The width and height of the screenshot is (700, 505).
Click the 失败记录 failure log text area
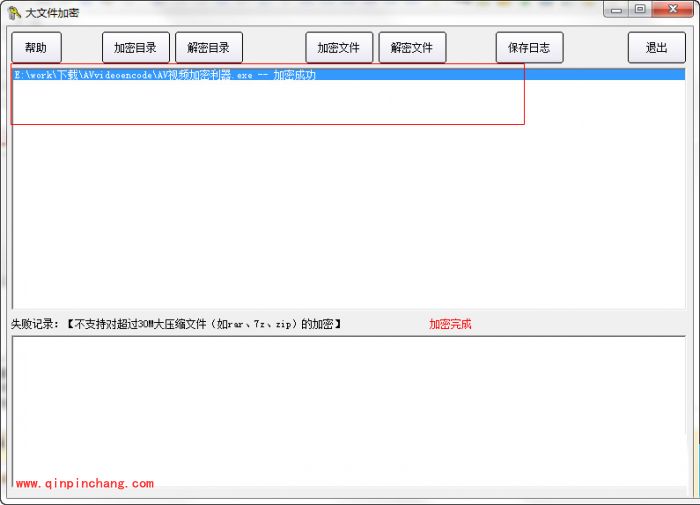point(349,411)
